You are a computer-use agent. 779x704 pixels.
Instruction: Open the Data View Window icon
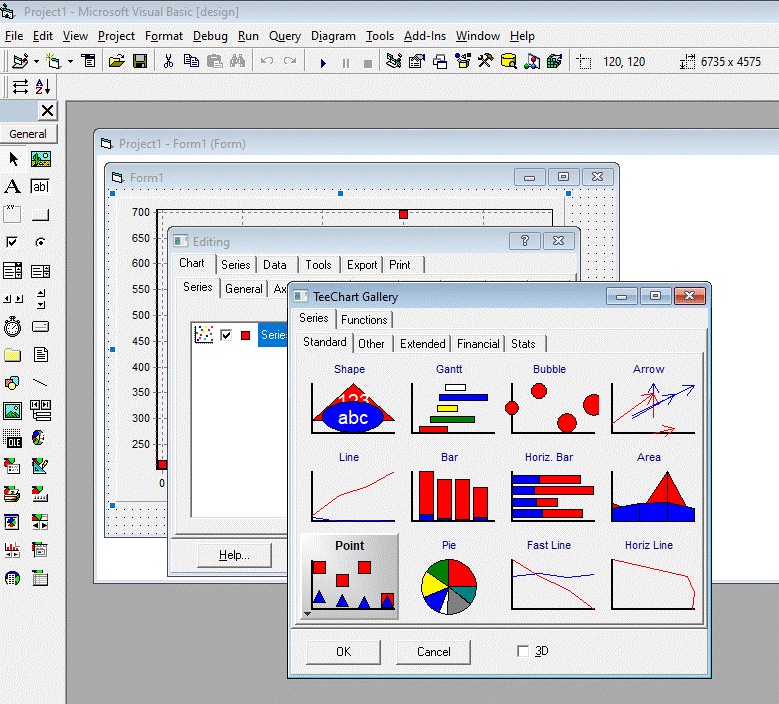508,62
